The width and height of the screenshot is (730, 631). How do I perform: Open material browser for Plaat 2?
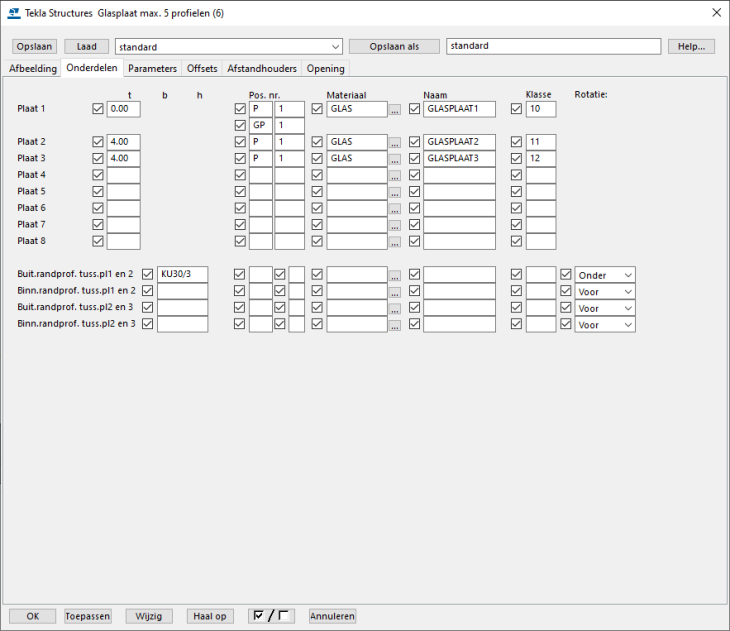coord(395,143)
